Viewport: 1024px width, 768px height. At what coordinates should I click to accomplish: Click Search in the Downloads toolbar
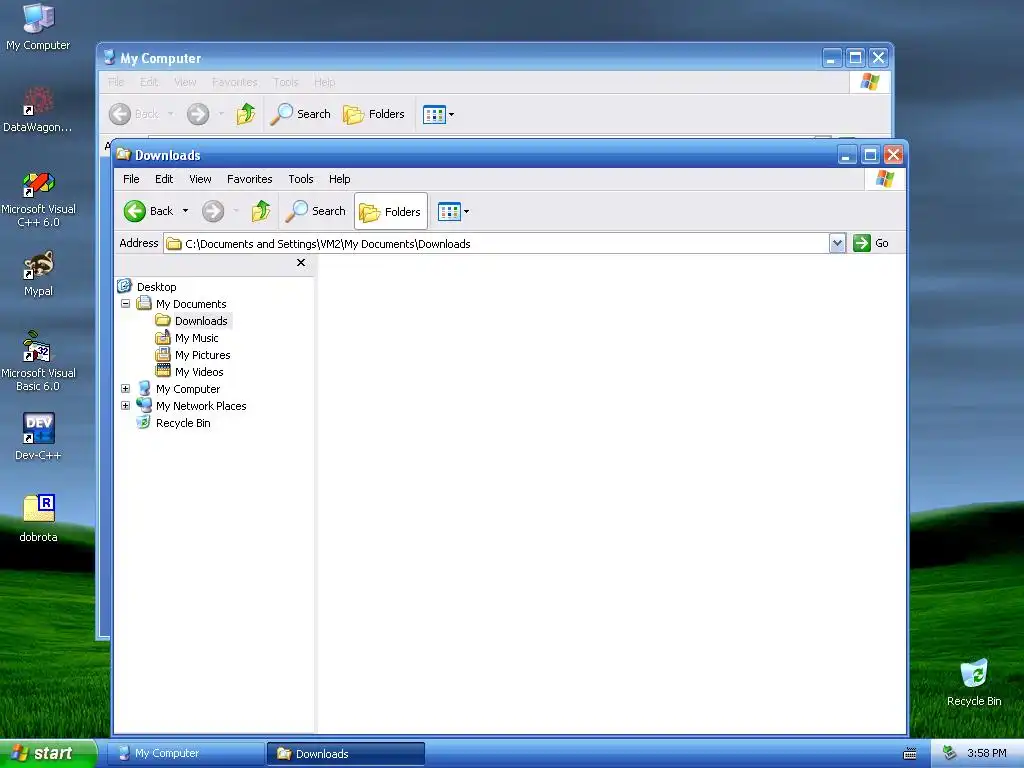[316, 211]
